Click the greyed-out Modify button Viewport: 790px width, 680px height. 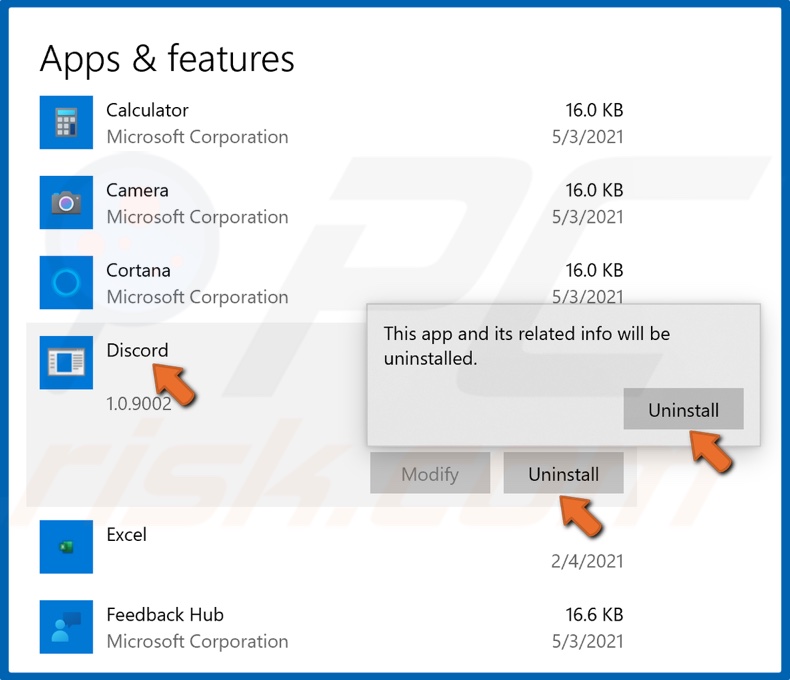coord(430,473)
